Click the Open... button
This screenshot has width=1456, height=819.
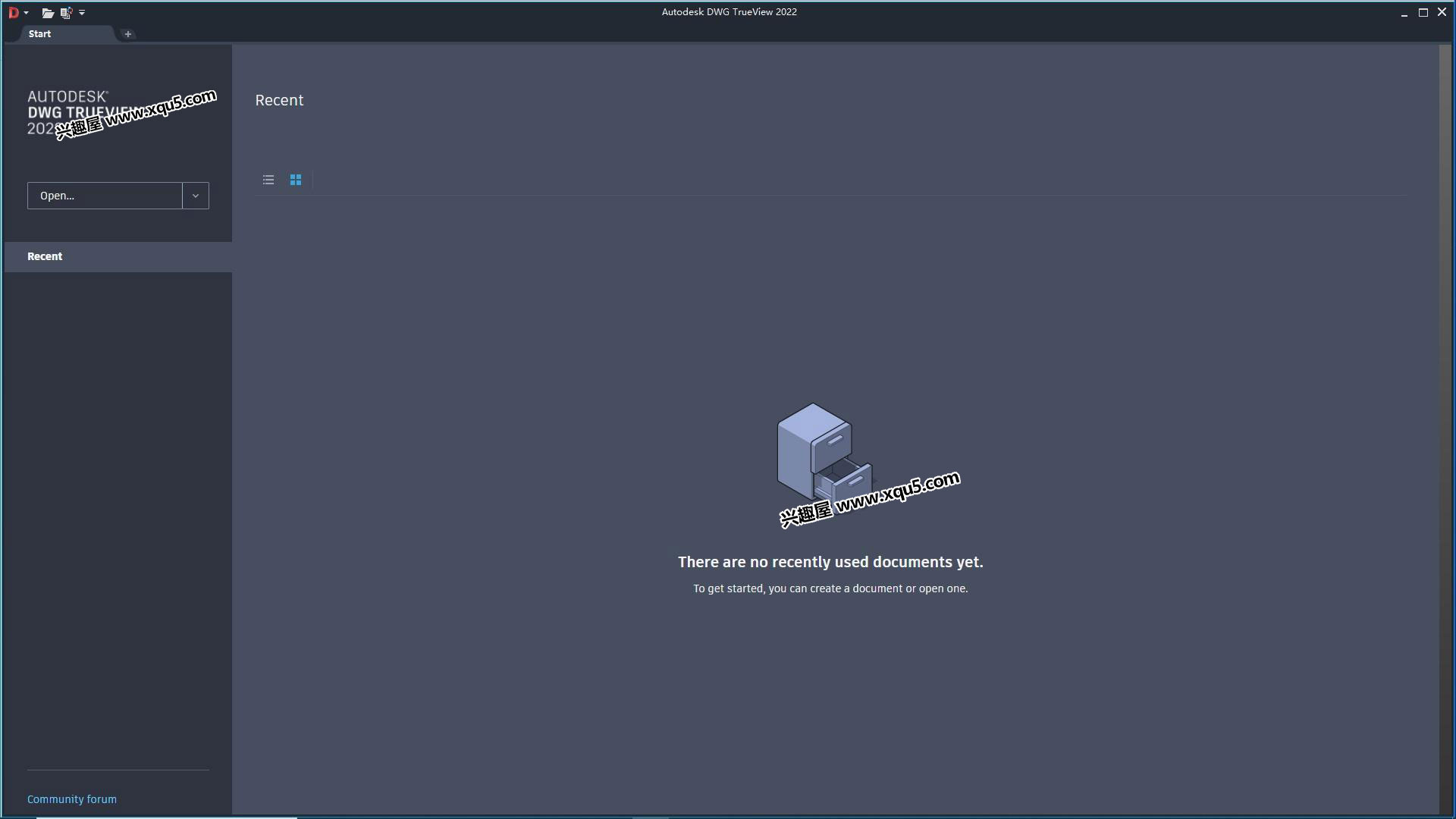(105, 196)
